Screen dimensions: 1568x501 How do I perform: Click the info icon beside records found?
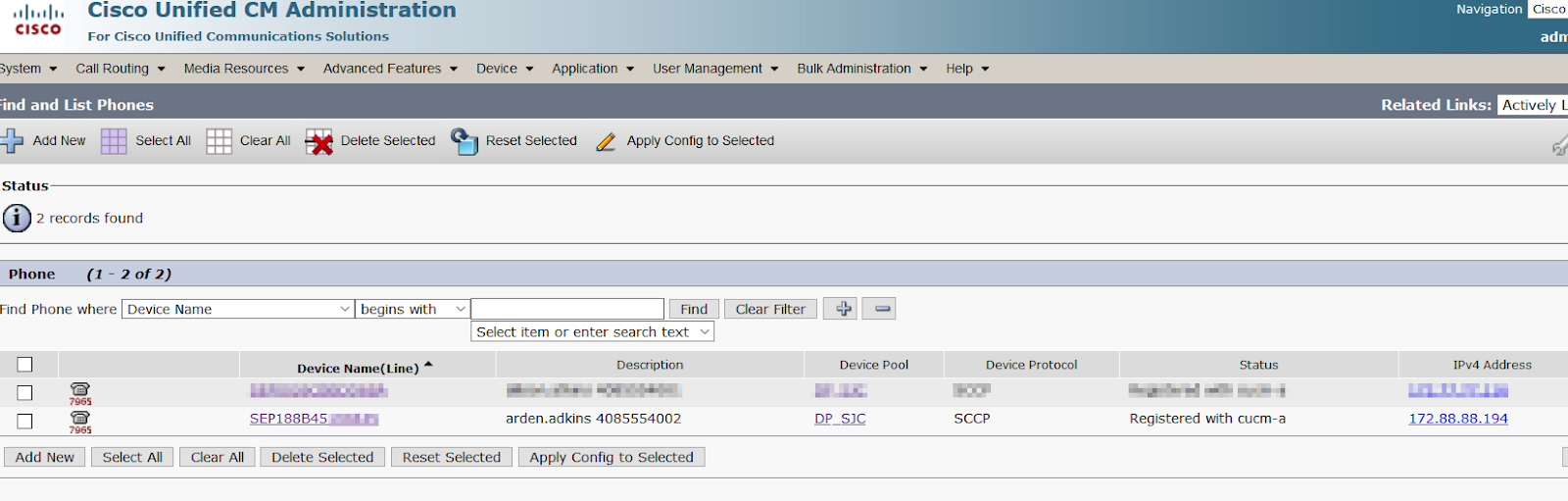[17, 218]
